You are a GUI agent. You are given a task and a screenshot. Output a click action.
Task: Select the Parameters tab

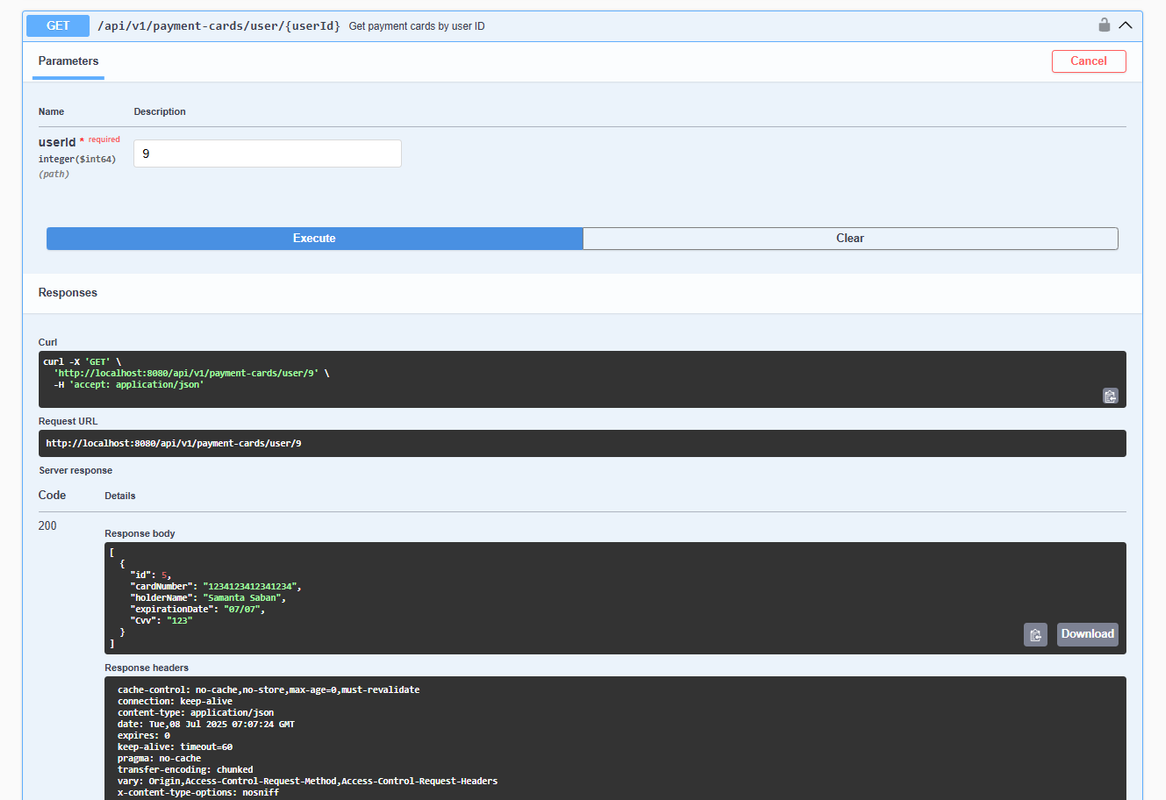(x=68, y=61)
